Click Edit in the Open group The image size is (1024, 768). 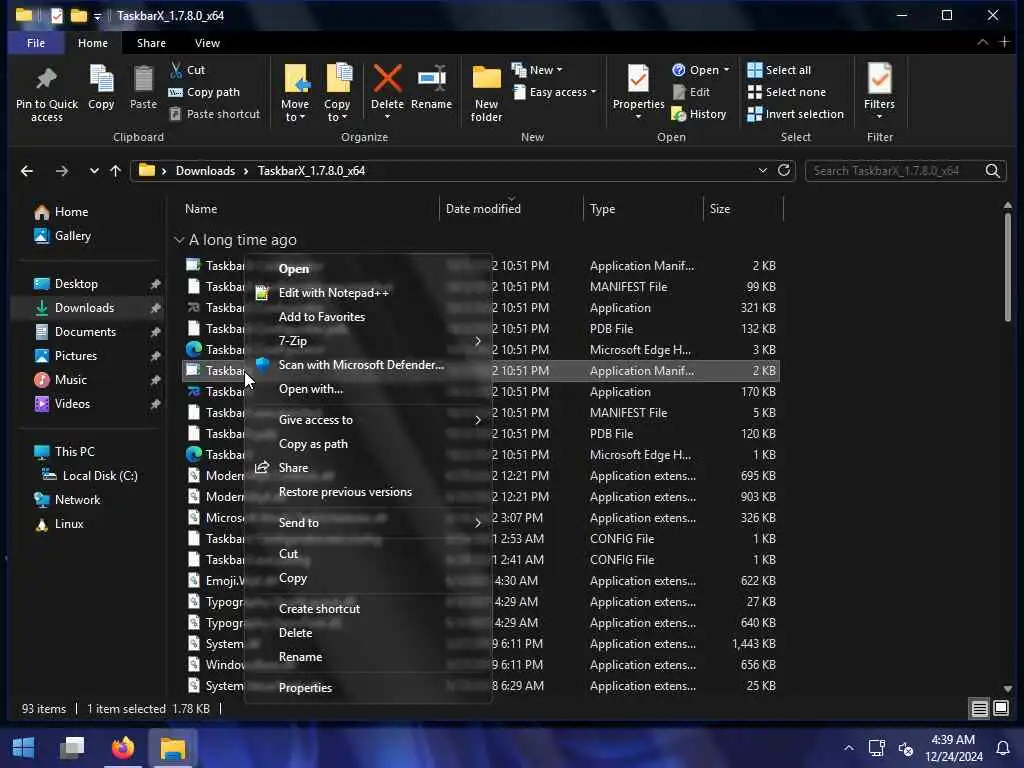click(691, 92)
